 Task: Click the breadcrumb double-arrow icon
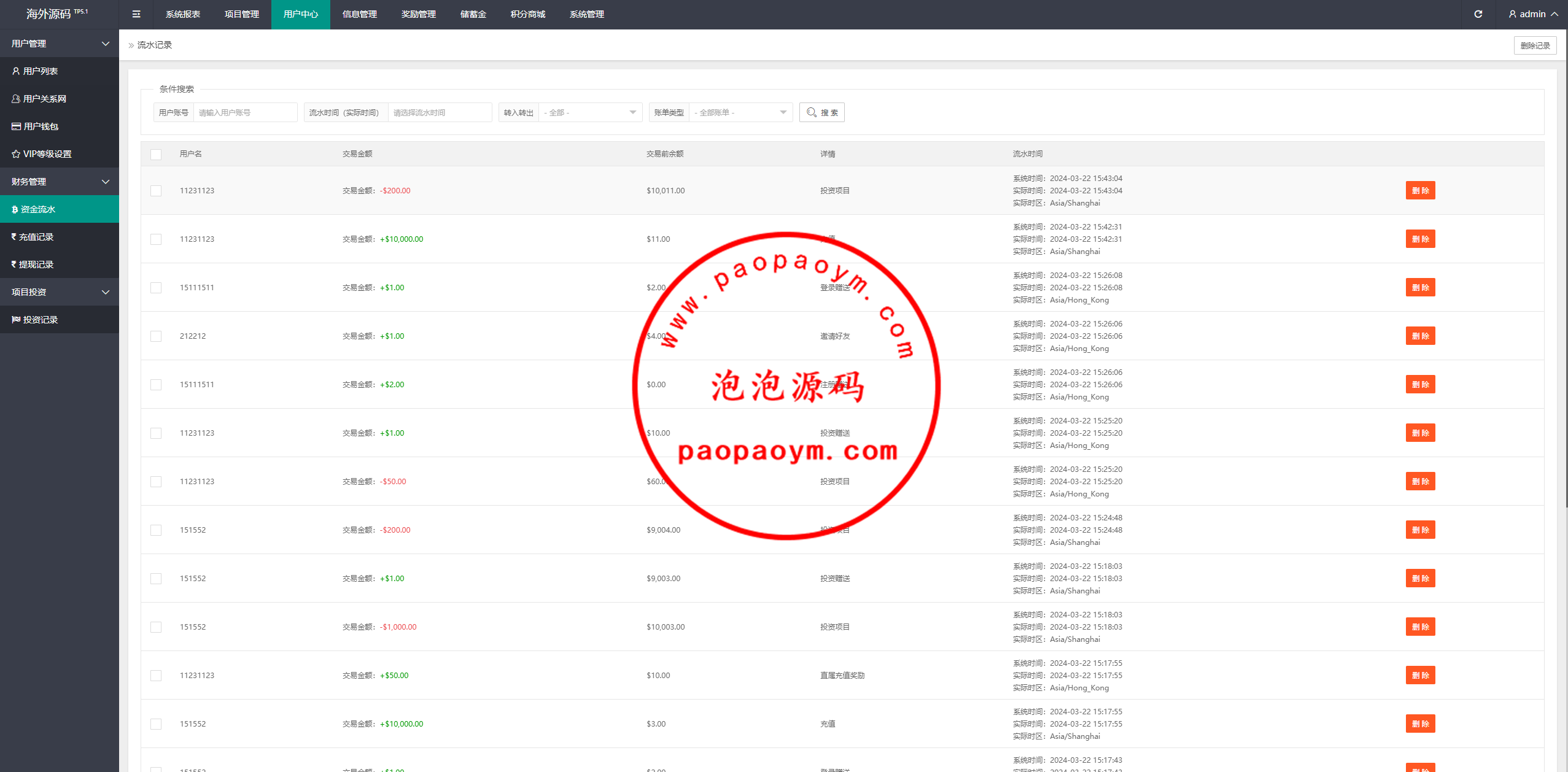pos(131,45)
